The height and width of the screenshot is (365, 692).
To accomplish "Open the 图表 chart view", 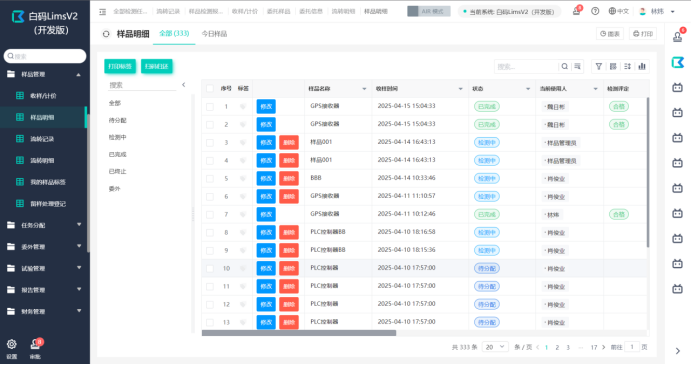I will (x=610, y=34).
